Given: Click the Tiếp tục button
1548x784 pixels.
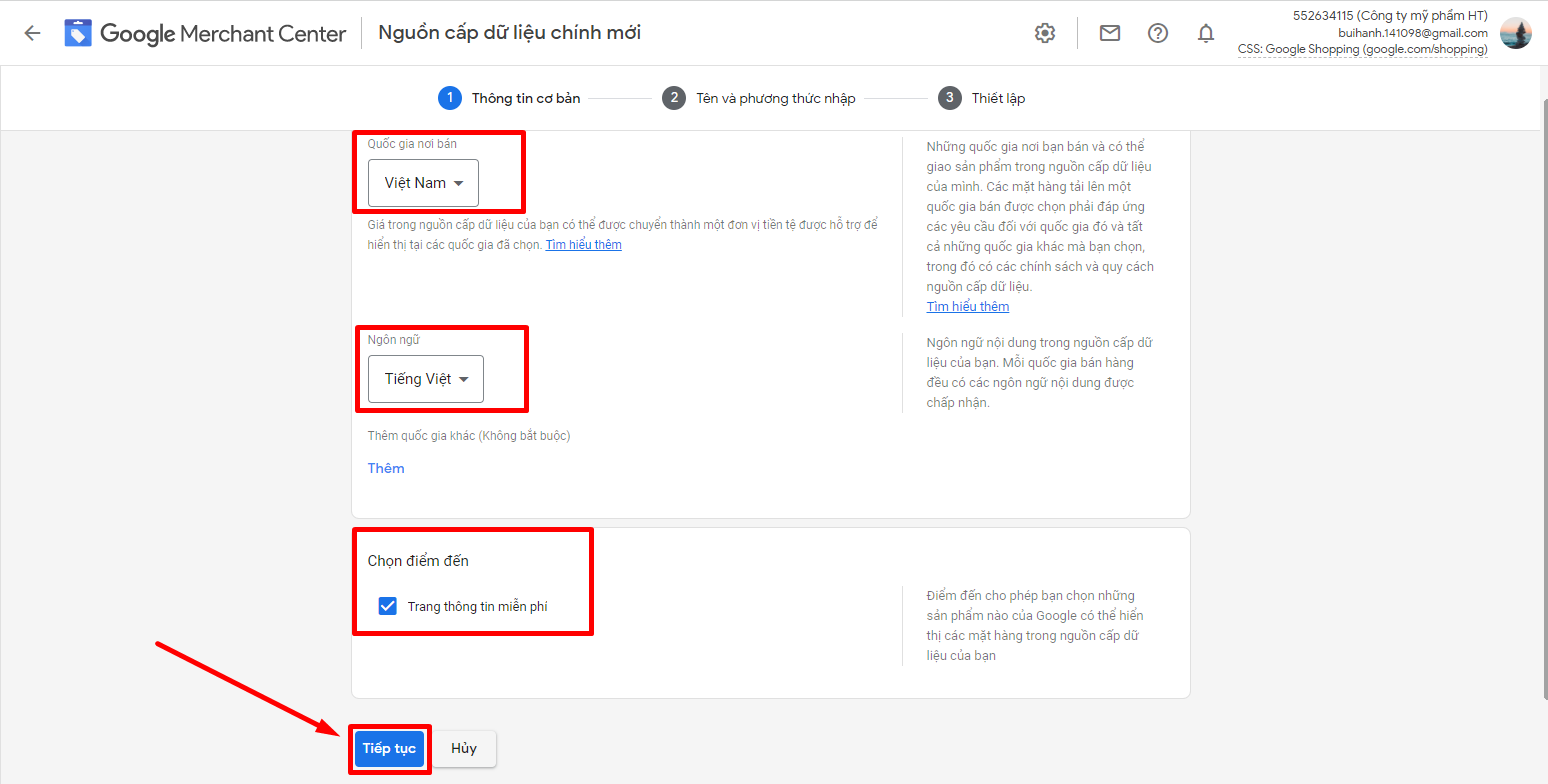Looking at the screenshot, I should pos(389,749).
